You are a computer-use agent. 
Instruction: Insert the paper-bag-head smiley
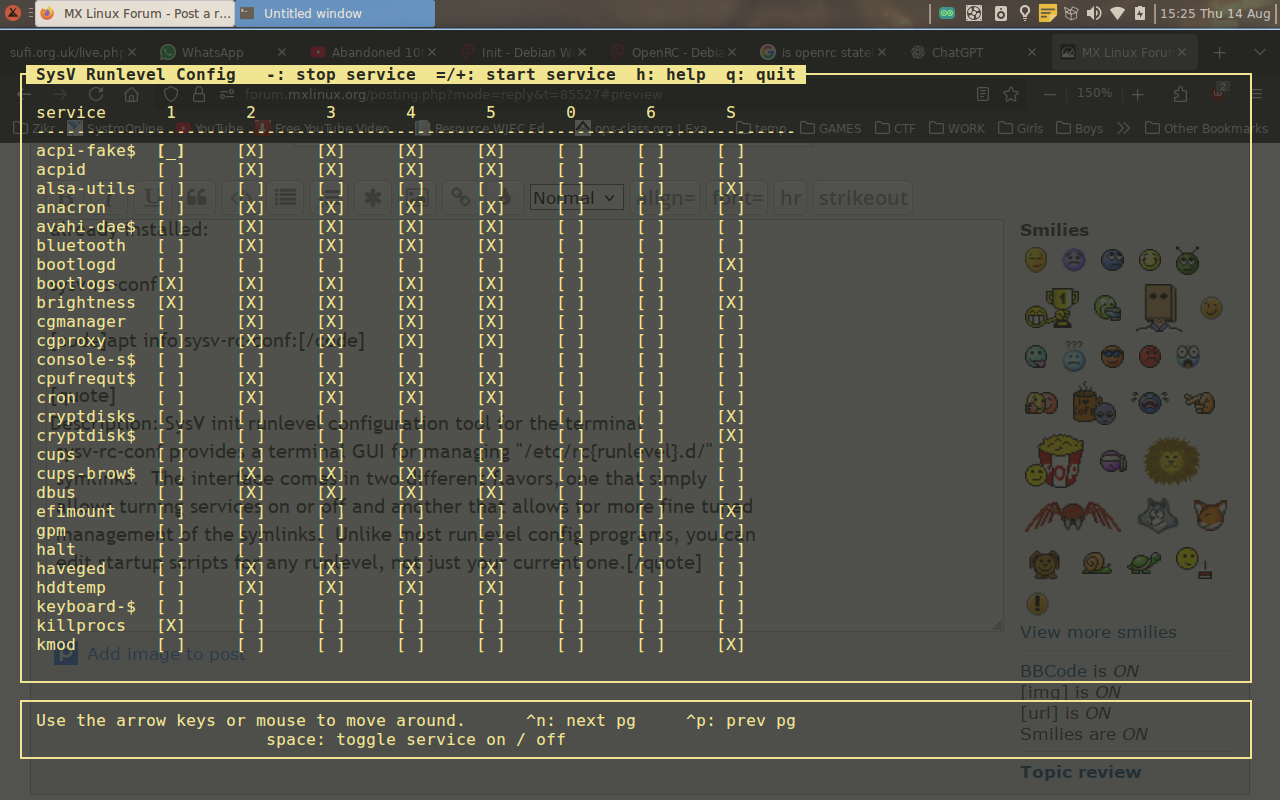pos(1159,308)
